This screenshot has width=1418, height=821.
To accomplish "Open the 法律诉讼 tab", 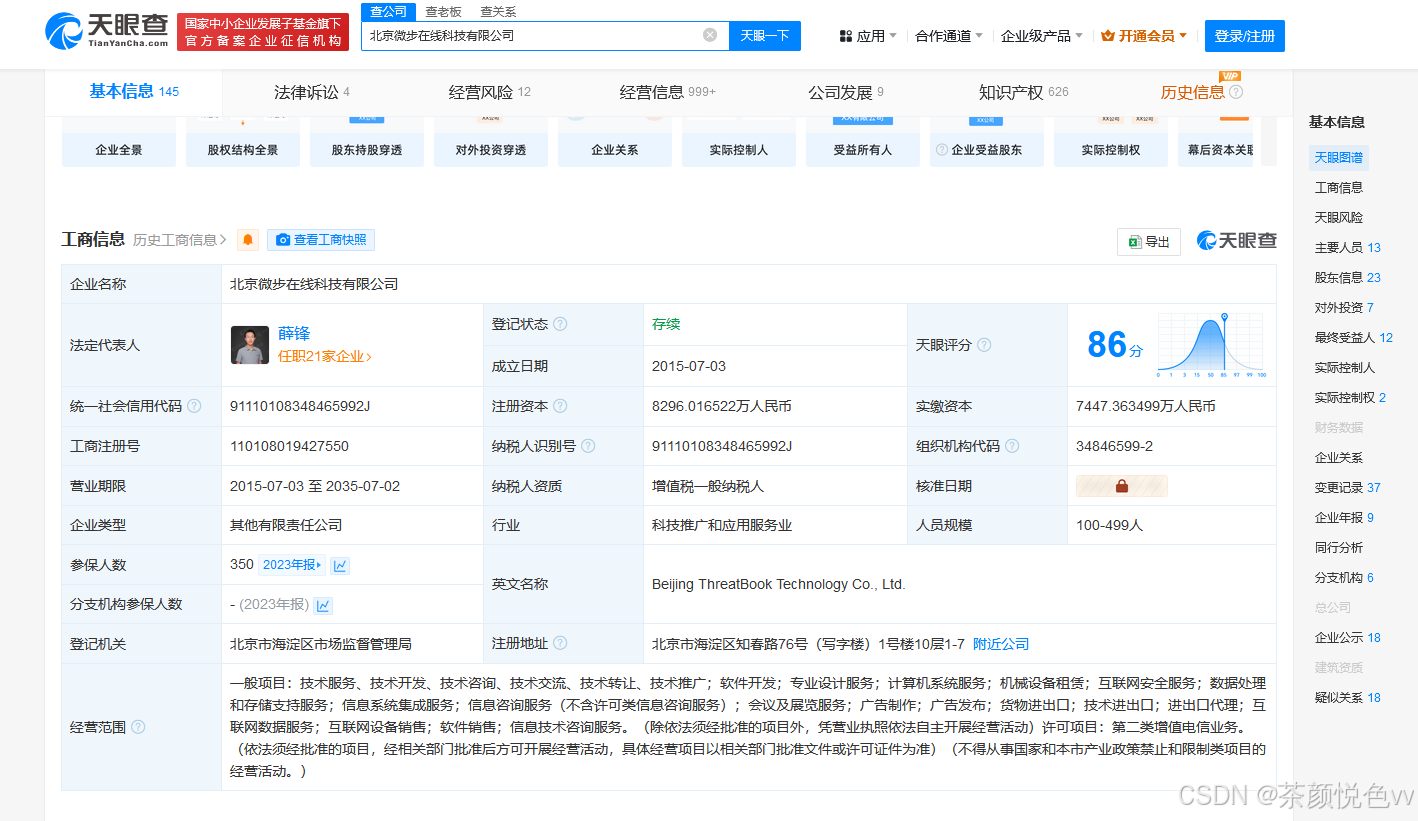I will tap(312, 92).
